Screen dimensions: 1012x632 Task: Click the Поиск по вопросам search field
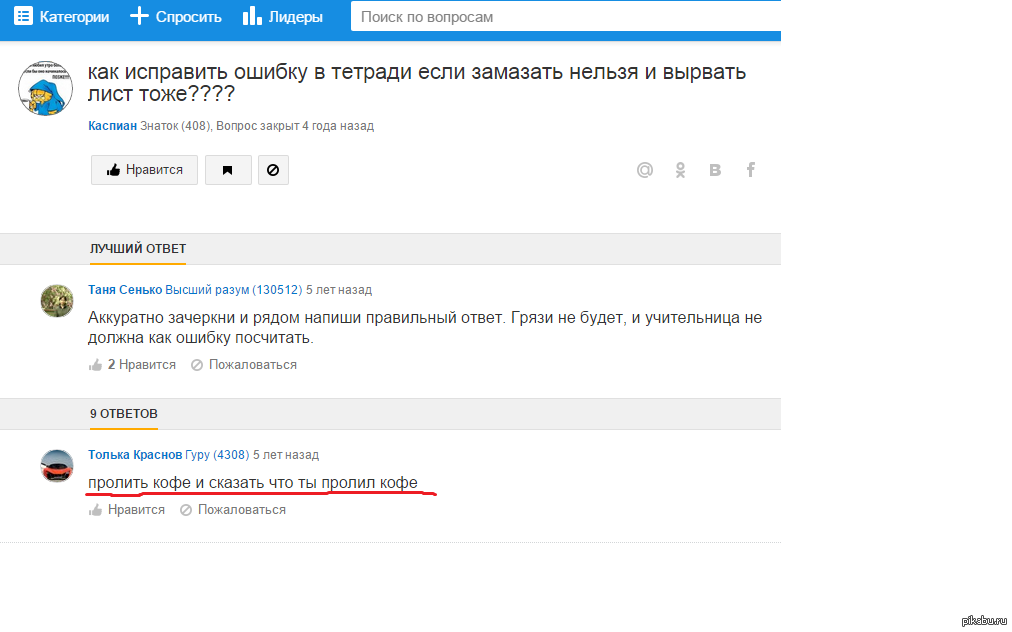[565, 17]
